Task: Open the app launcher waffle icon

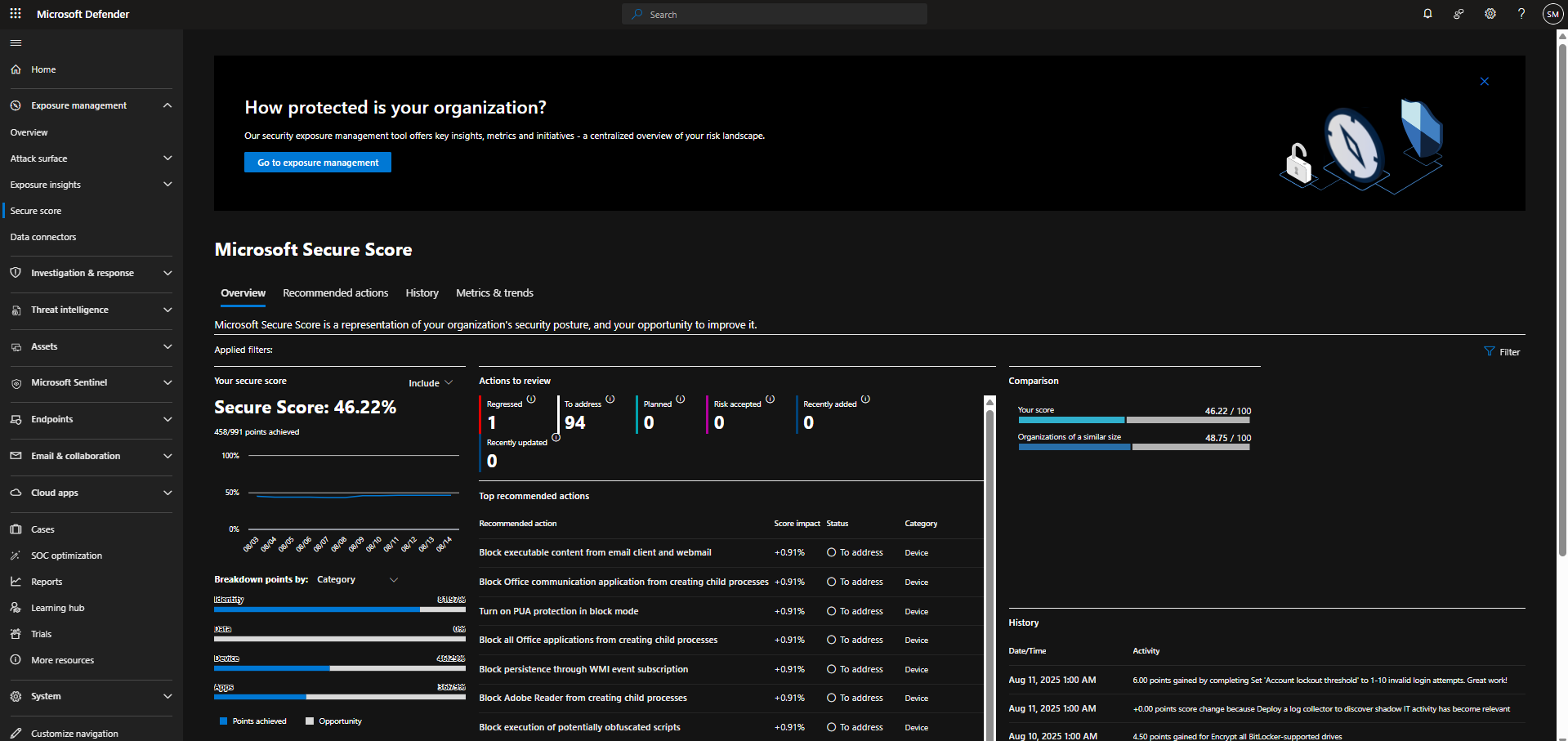Action: coord(16,14)
